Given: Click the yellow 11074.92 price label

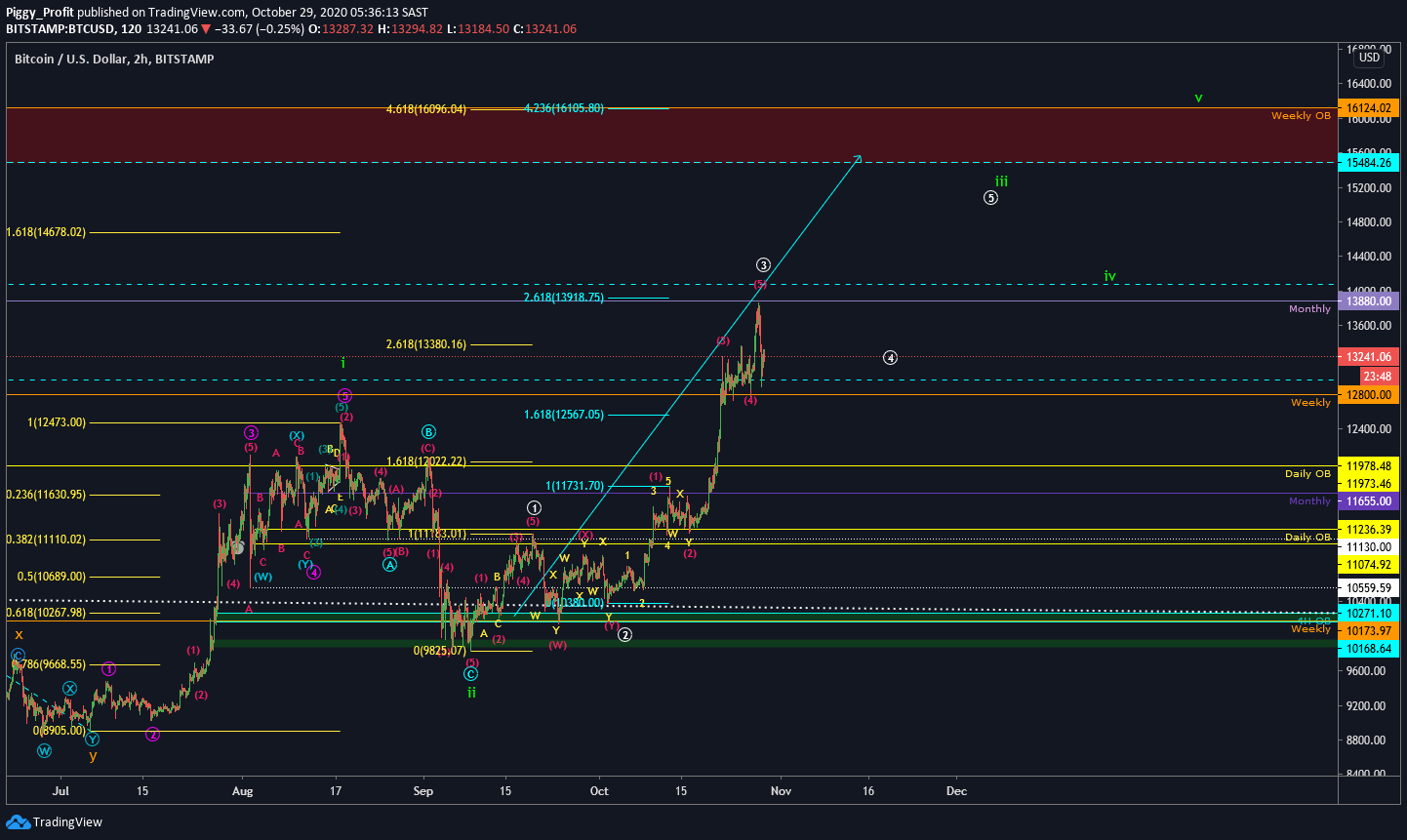Looking at the screenshot, I should [x=1368, y=565].
